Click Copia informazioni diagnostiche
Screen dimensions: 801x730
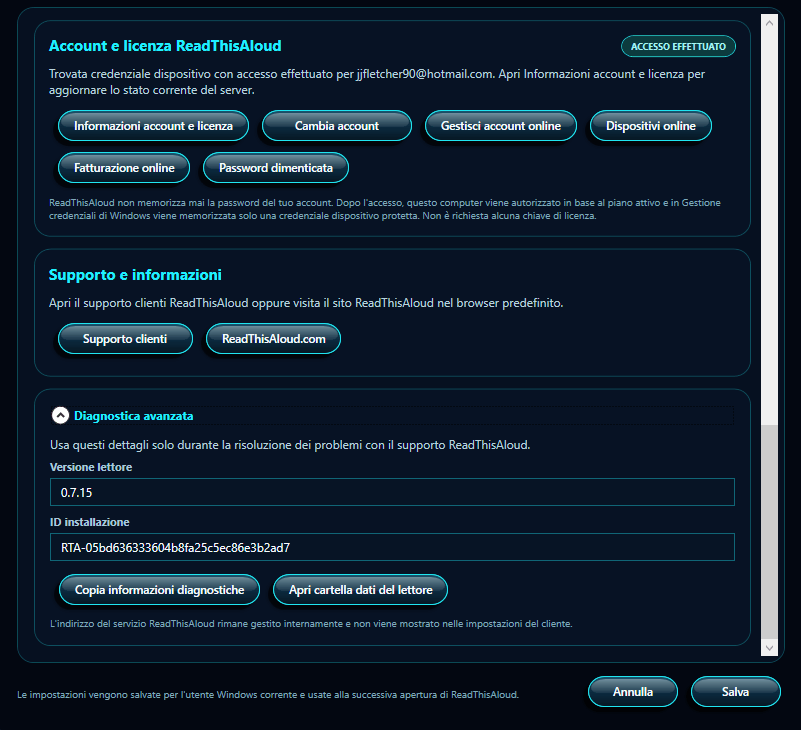159,590
